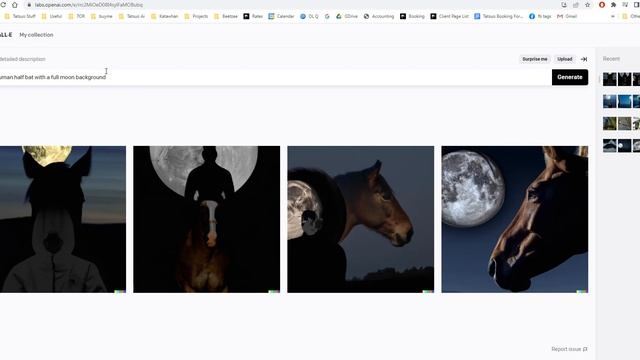Open the Booking bookmark
Screen dimensions: 640x360
[x=412, y=16]
